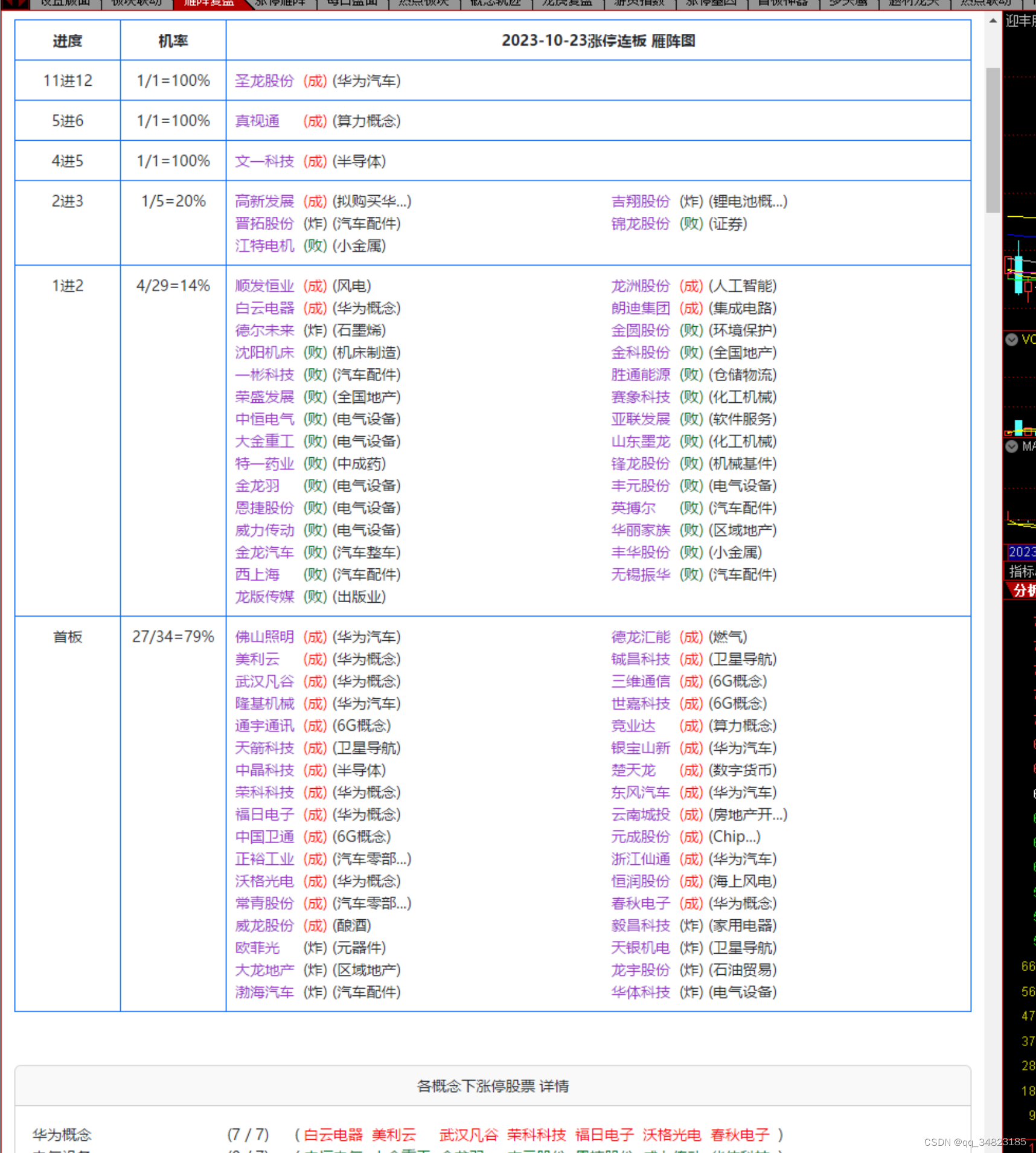The image size is (1036, 1153).
Task: Open stock 三维通信
Action: pos(641,682)
